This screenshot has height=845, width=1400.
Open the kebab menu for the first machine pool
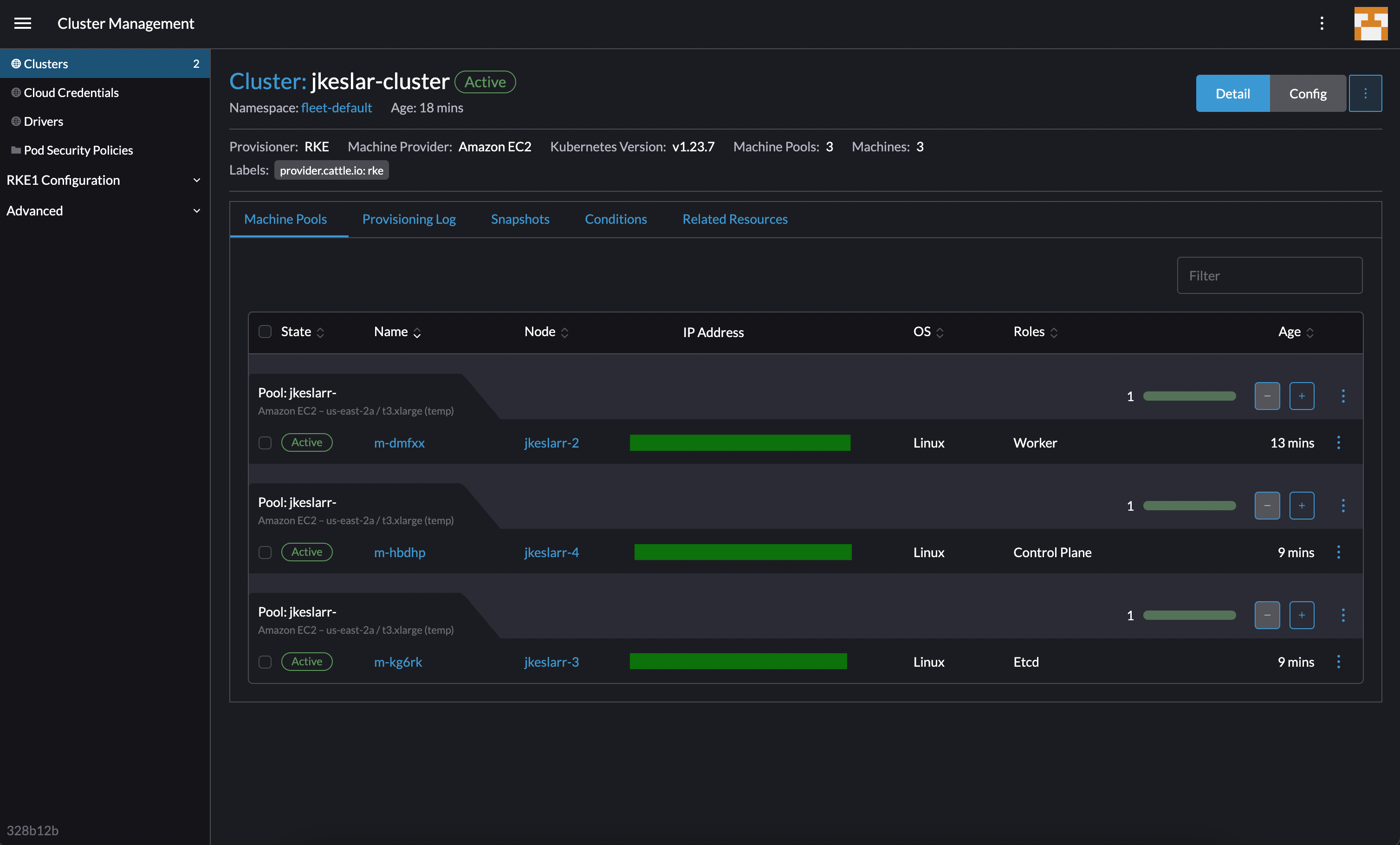1343,396
